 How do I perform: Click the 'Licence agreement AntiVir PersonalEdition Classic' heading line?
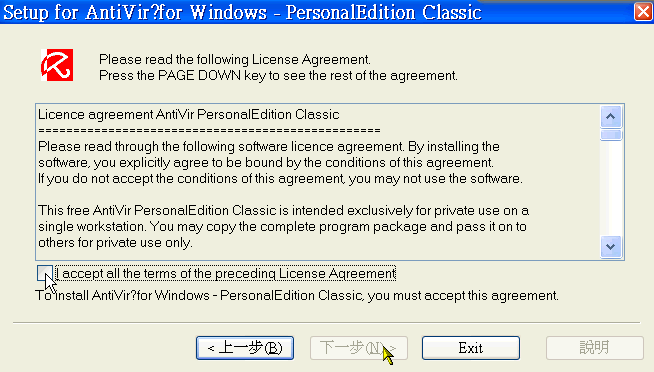click(x=189, y=114)
